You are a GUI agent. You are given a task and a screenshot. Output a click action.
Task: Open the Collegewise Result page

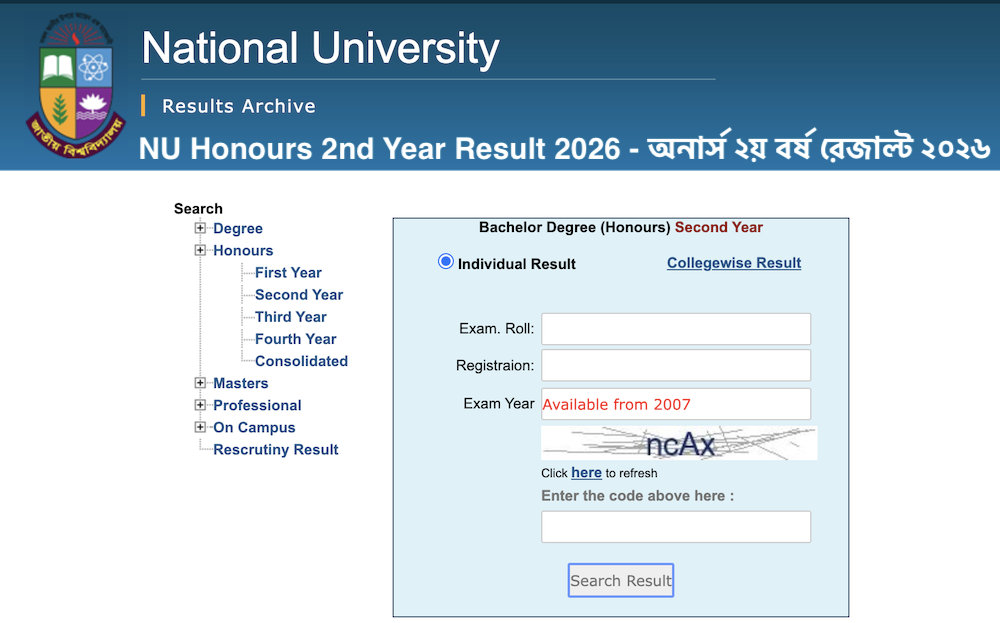[733, 262]
